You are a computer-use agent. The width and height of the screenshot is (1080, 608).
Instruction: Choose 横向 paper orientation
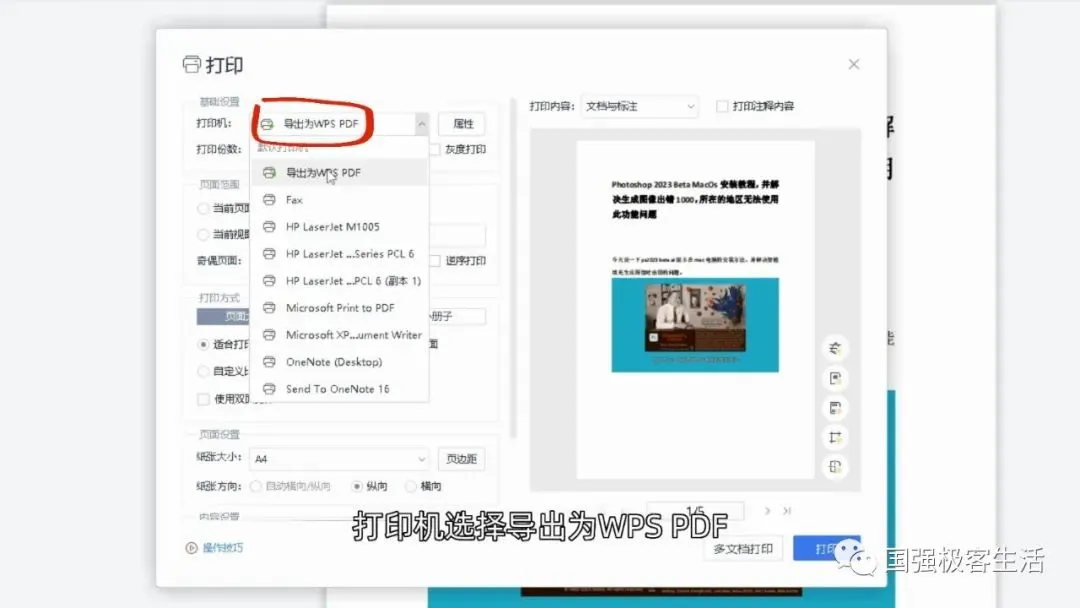point(411,486)
